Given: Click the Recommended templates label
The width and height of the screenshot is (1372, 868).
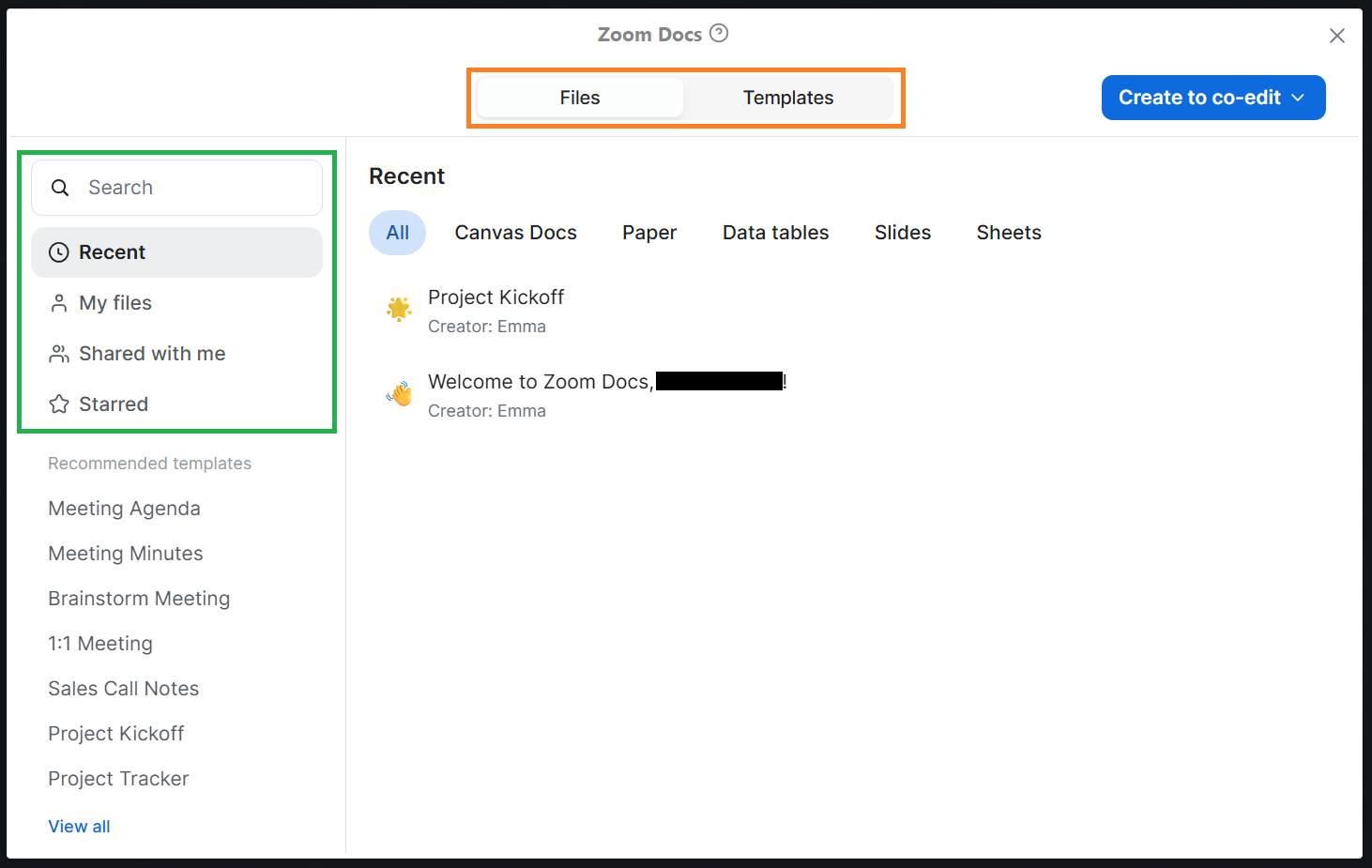Looking at the screenshot, I should tap(150, 464).
